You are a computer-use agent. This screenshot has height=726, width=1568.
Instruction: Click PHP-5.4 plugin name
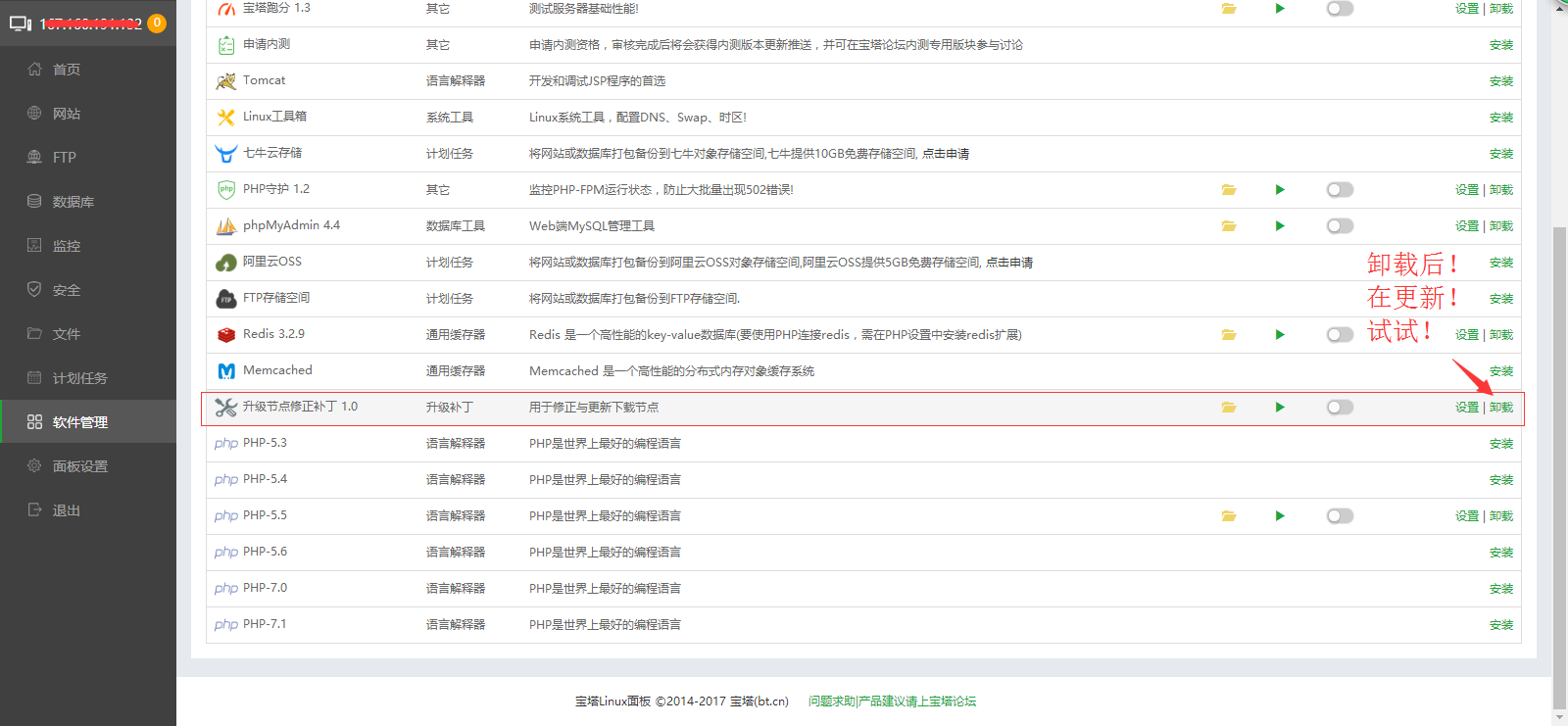(266, 479)
